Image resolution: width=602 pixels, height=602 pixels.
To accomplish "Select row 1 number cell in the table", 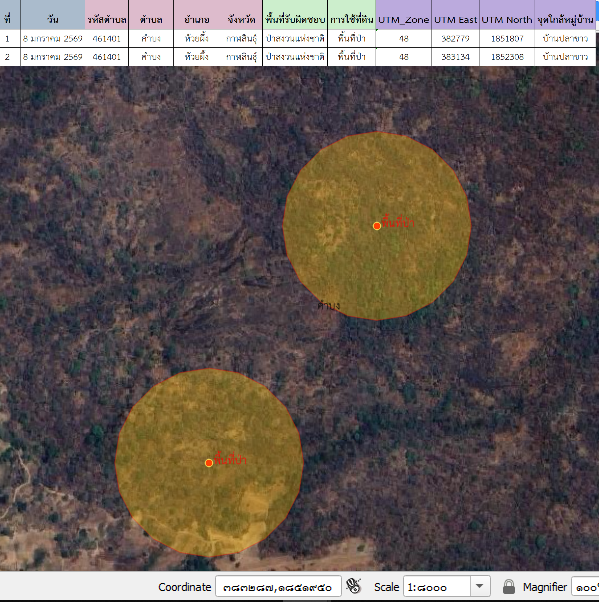I will pyautogui.click(x=8, y=38).
